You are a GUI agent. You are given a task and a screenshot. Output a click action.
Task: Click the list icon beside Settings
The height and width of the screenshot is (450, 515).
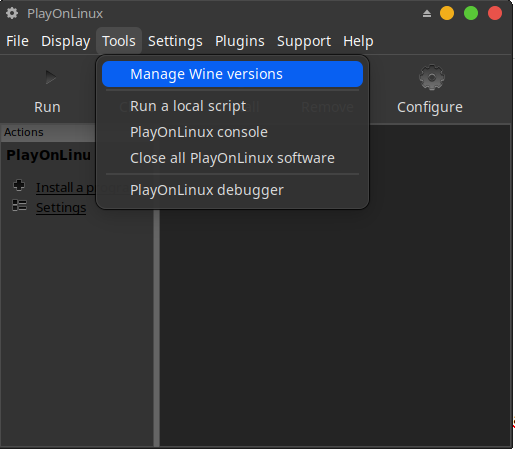coord(19,205)
